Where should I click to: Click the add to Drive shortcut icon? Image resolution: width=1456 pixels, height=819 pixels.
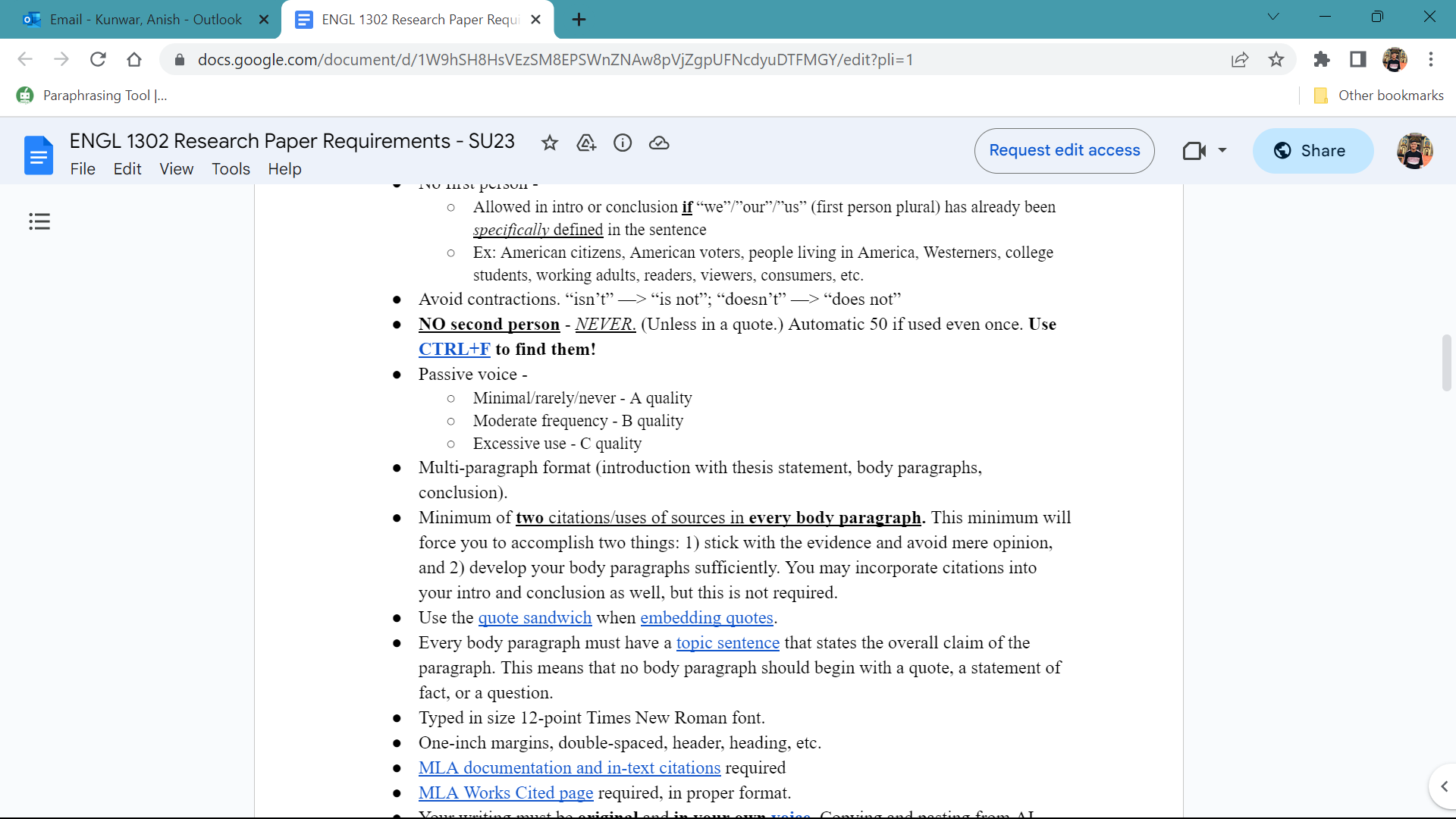586,143
